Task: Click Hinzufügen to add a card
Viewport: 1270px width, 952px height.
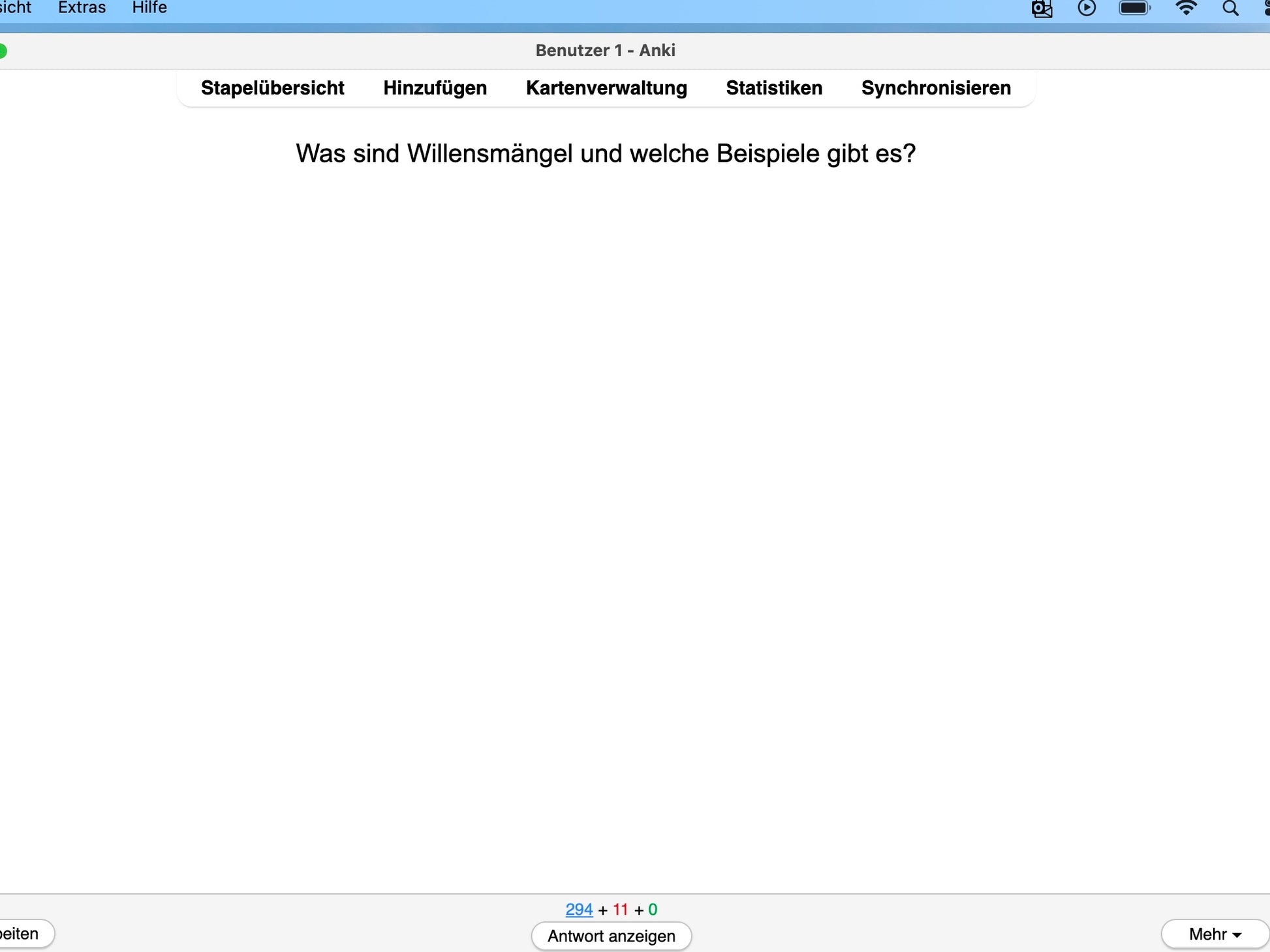Action: click(x=435, y=88)
